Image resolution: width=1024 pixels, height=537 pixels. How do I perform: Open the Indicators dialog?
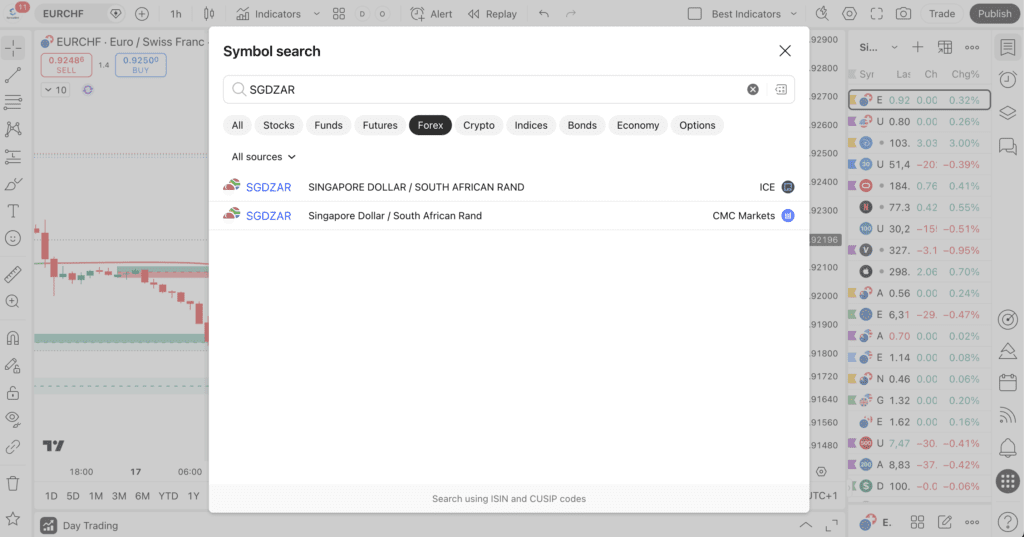tap(268, 14)
